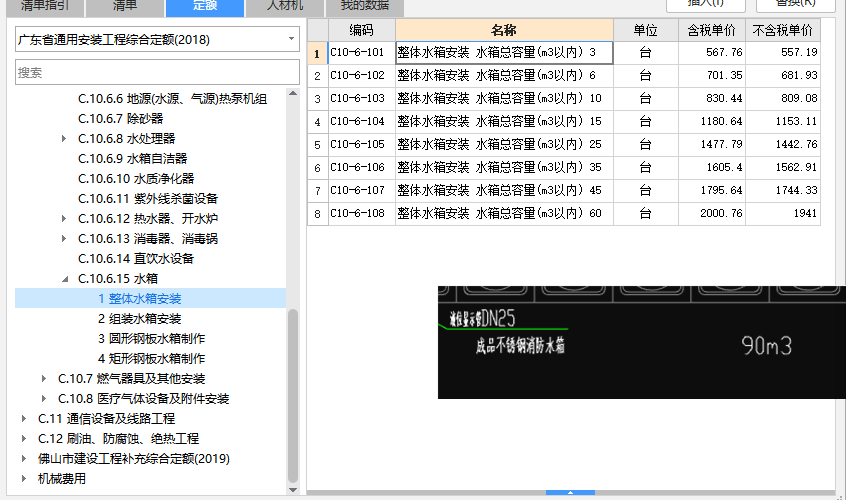The width and height of the screenshot is (846, 500).
Task: Click the 含税单价 column header
Action: 712,30
